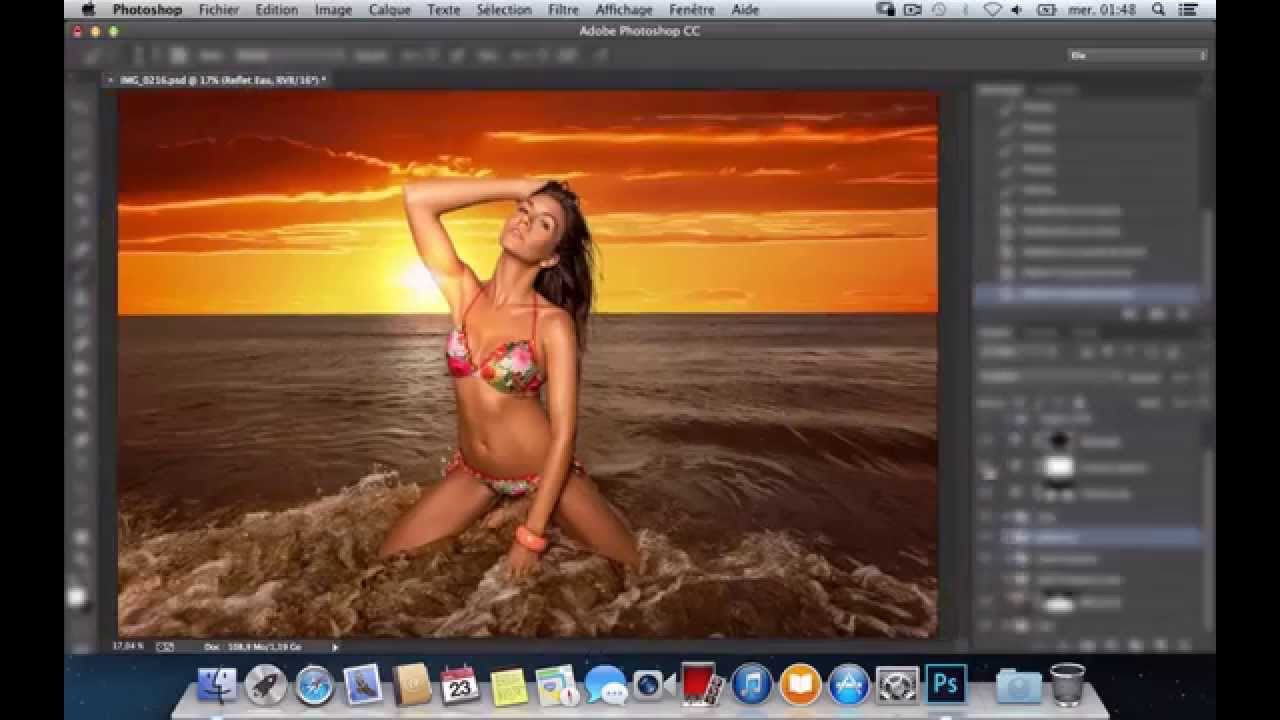Open the Texte menu

click(444, 10)
